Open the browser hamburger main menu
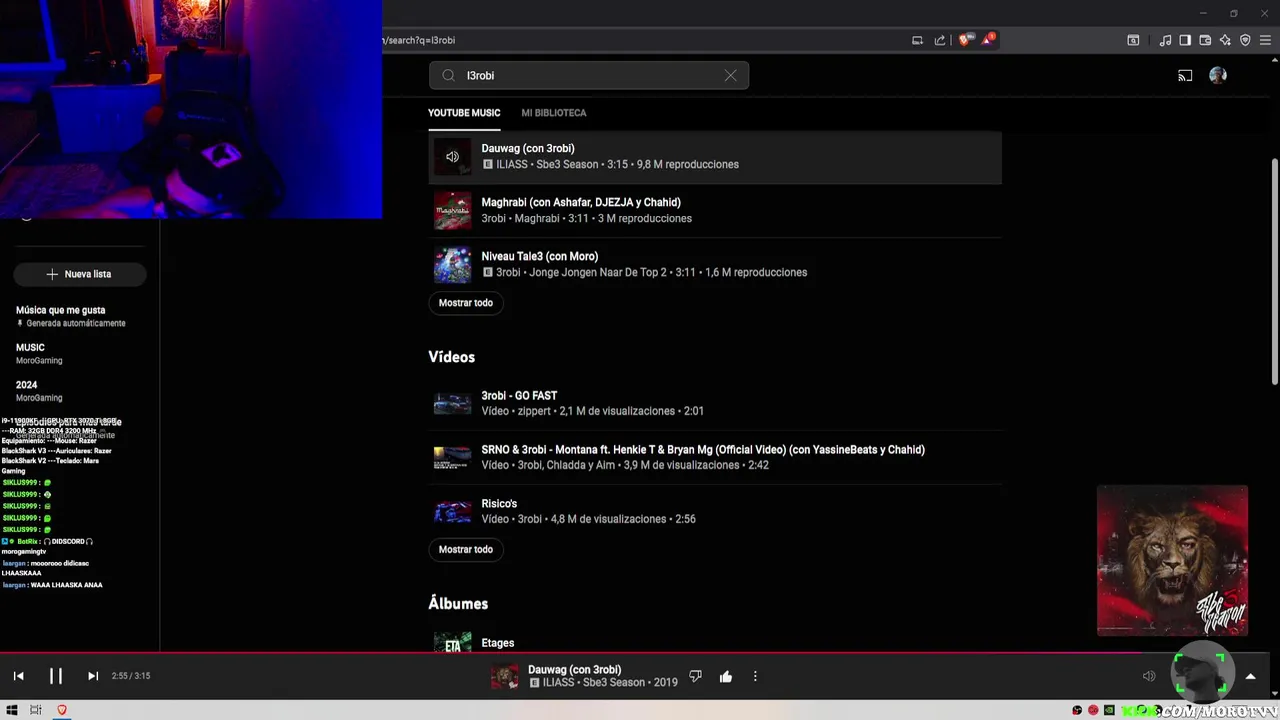Screen dimensions: 1280x720 point(1265,40)
